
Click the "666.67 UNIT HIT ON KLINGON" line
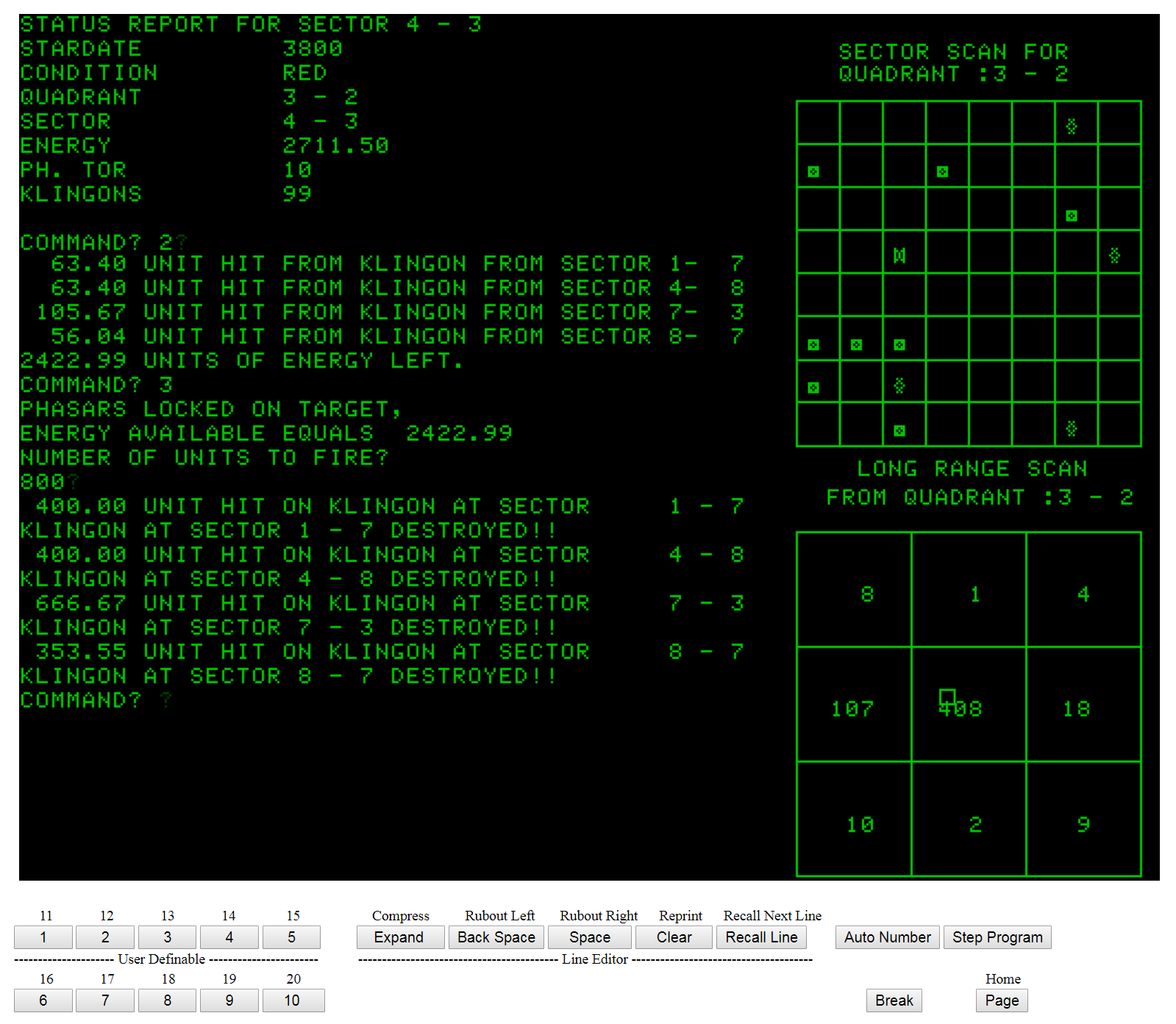click(x=391, y=604)
